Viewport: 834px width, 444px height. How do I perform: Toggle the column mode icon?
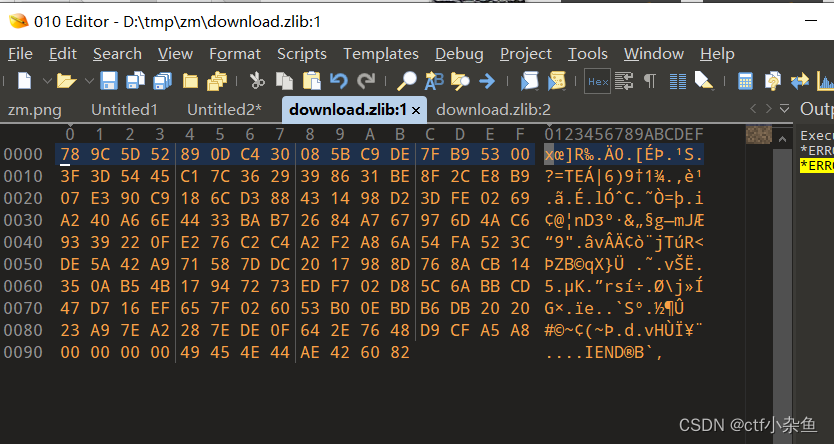677,81
